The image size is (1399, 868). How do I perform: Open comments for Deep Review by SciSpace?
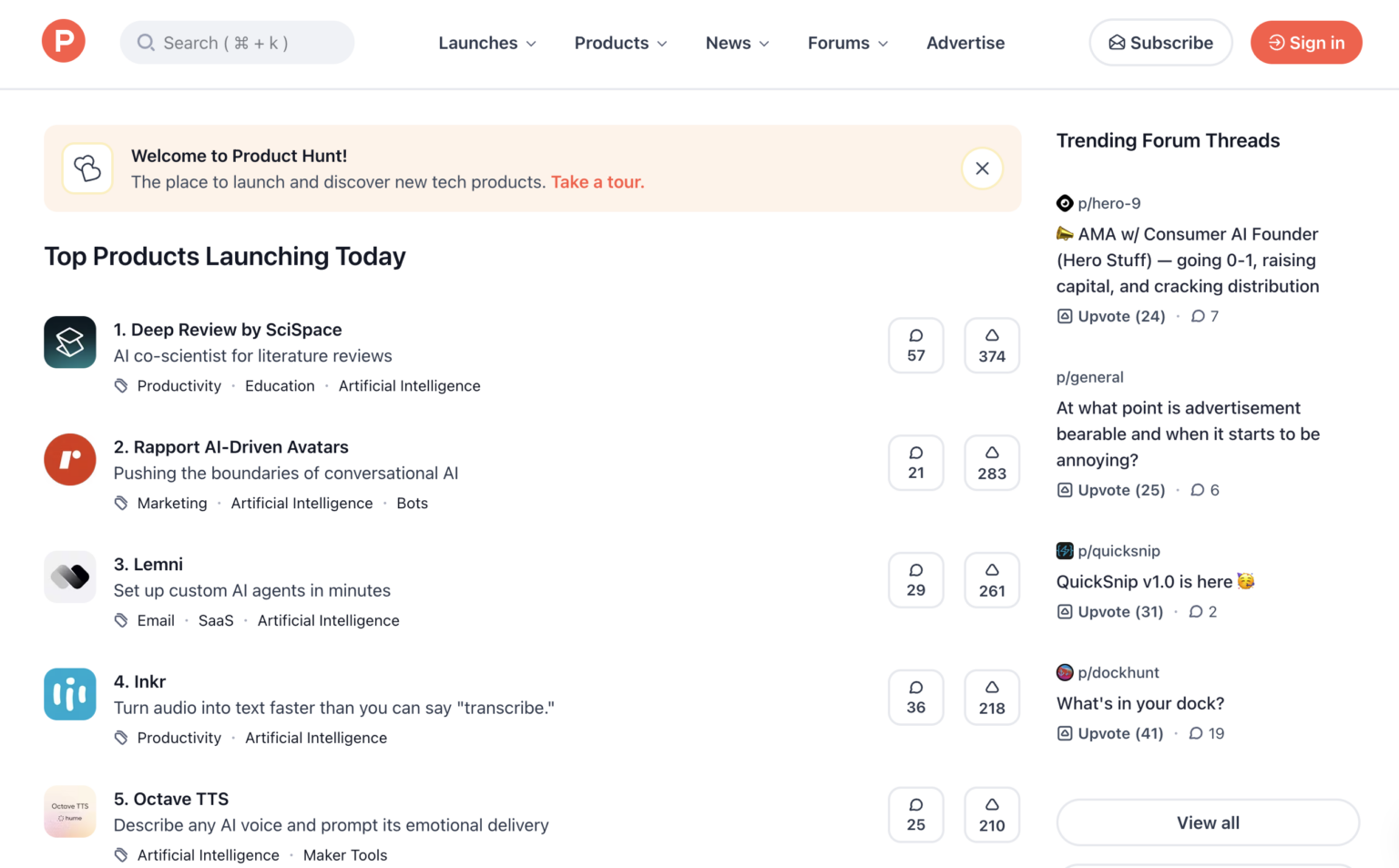click(x=915, y=345)
